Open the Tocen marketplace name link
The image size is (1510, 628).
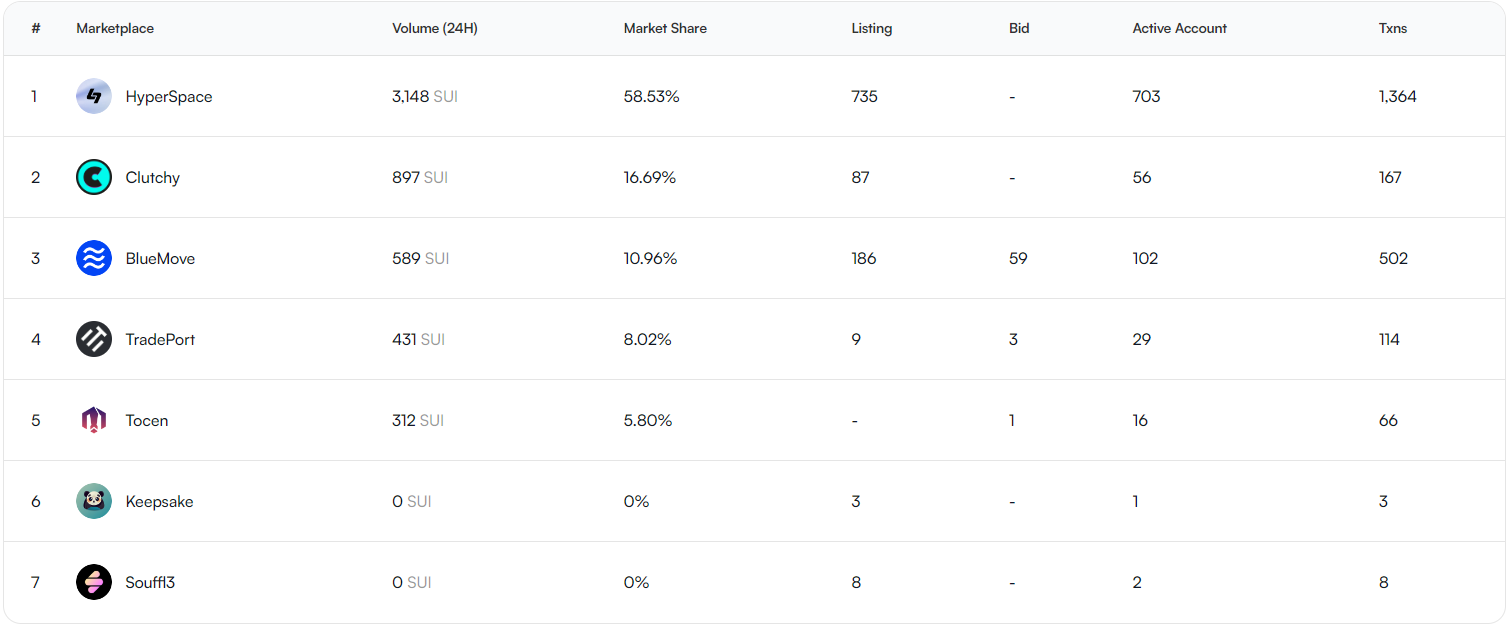point(147,420)
